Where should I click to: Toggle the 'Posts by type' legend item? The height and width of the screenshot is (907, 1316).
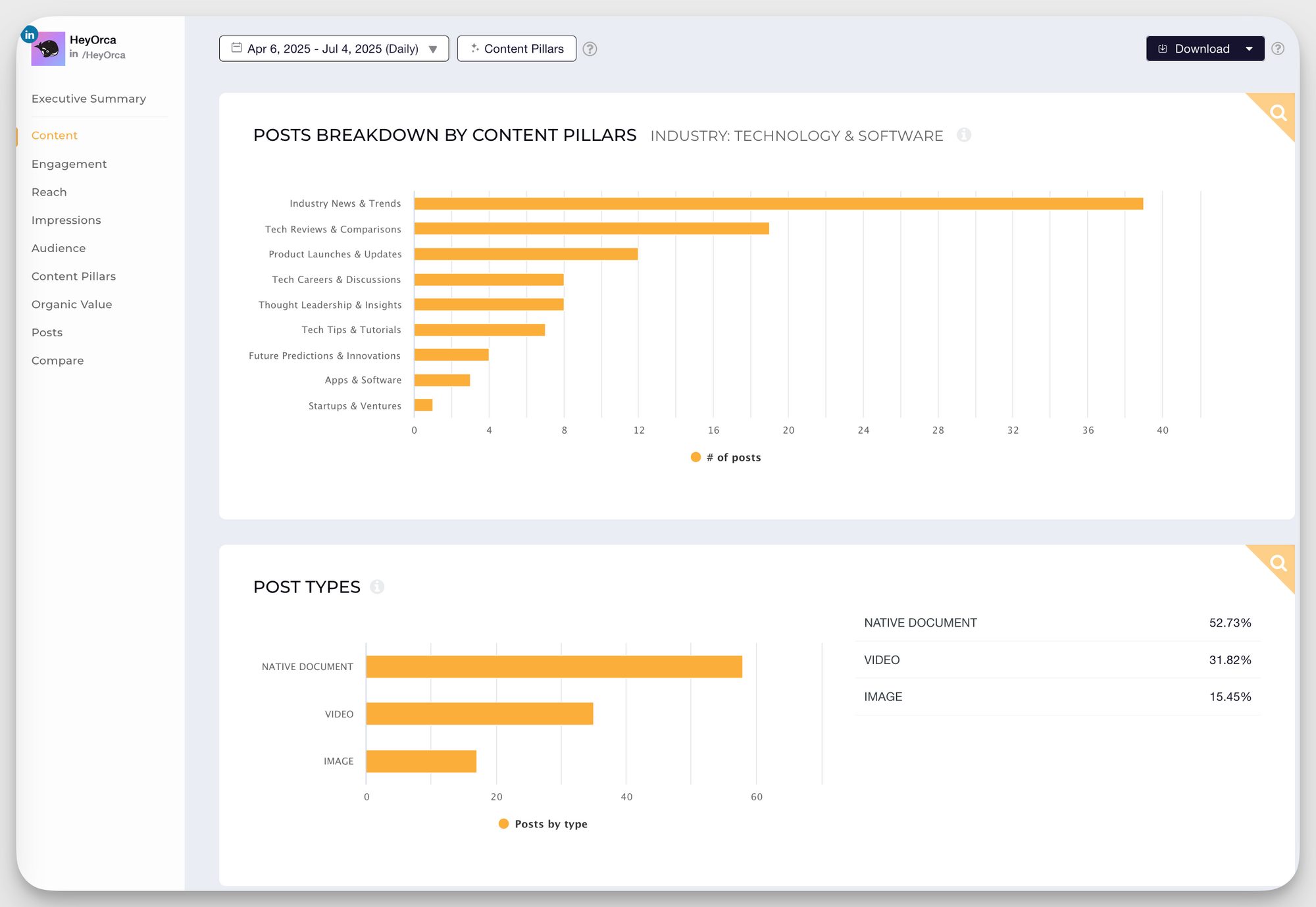point(542,823)
